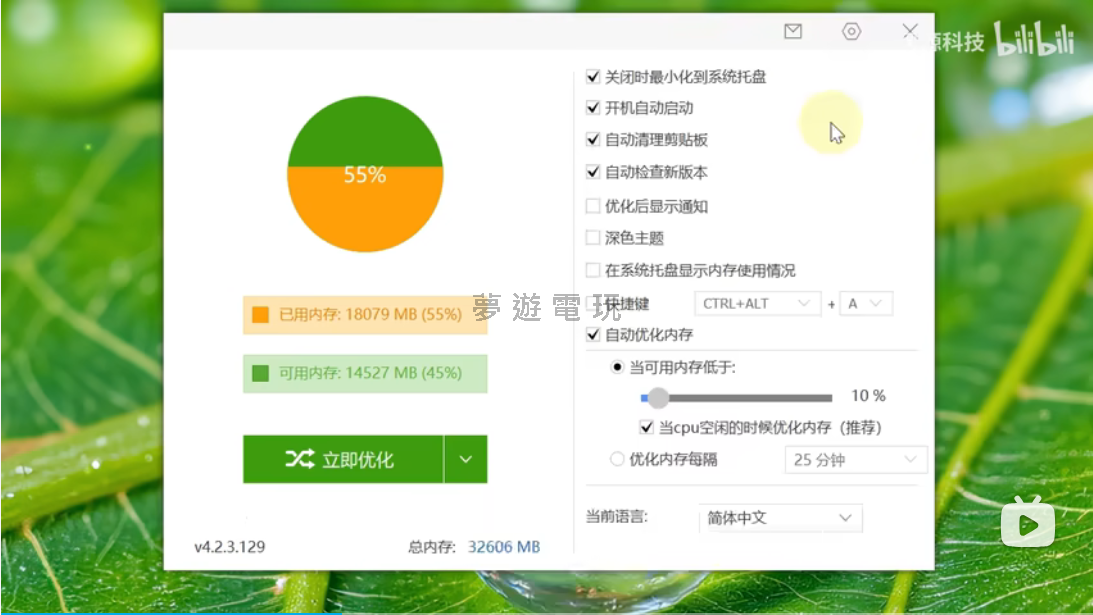Open the hexagon settings icon
This screenshot has height=615, width=1093.
coord(851,31)
